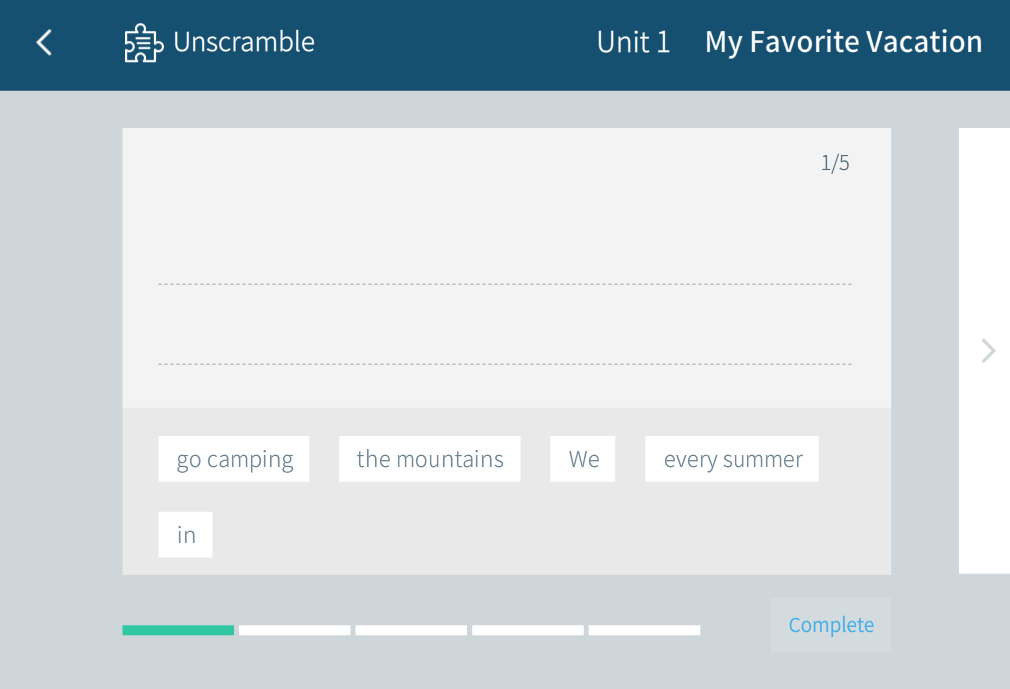Screen dimensions: 1010x689
Task: Jump to the second progress segment
Action: tap(295, 630)
